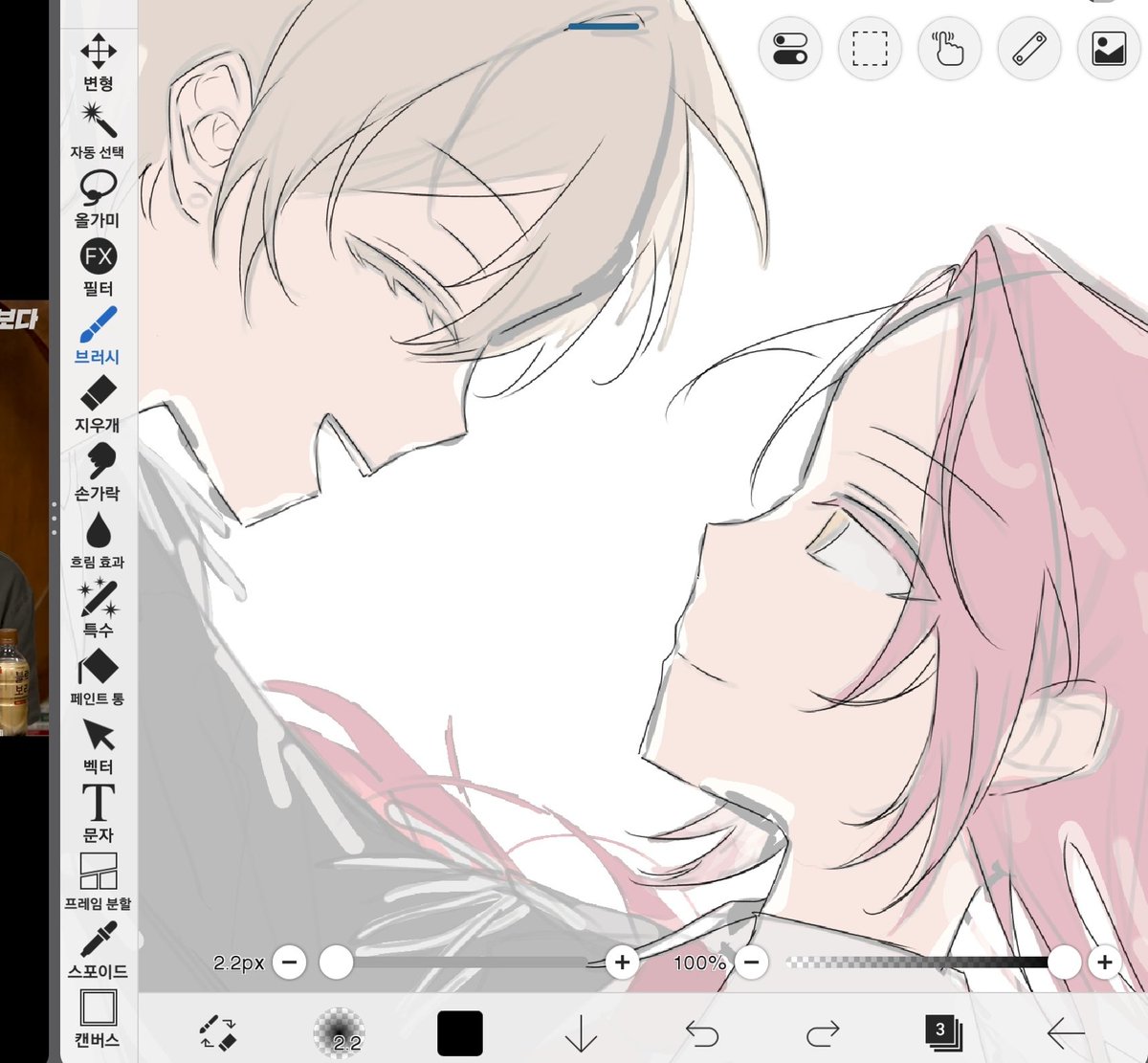Open the reference material image button
Screen dimensions: 1148x1063
1108,49
